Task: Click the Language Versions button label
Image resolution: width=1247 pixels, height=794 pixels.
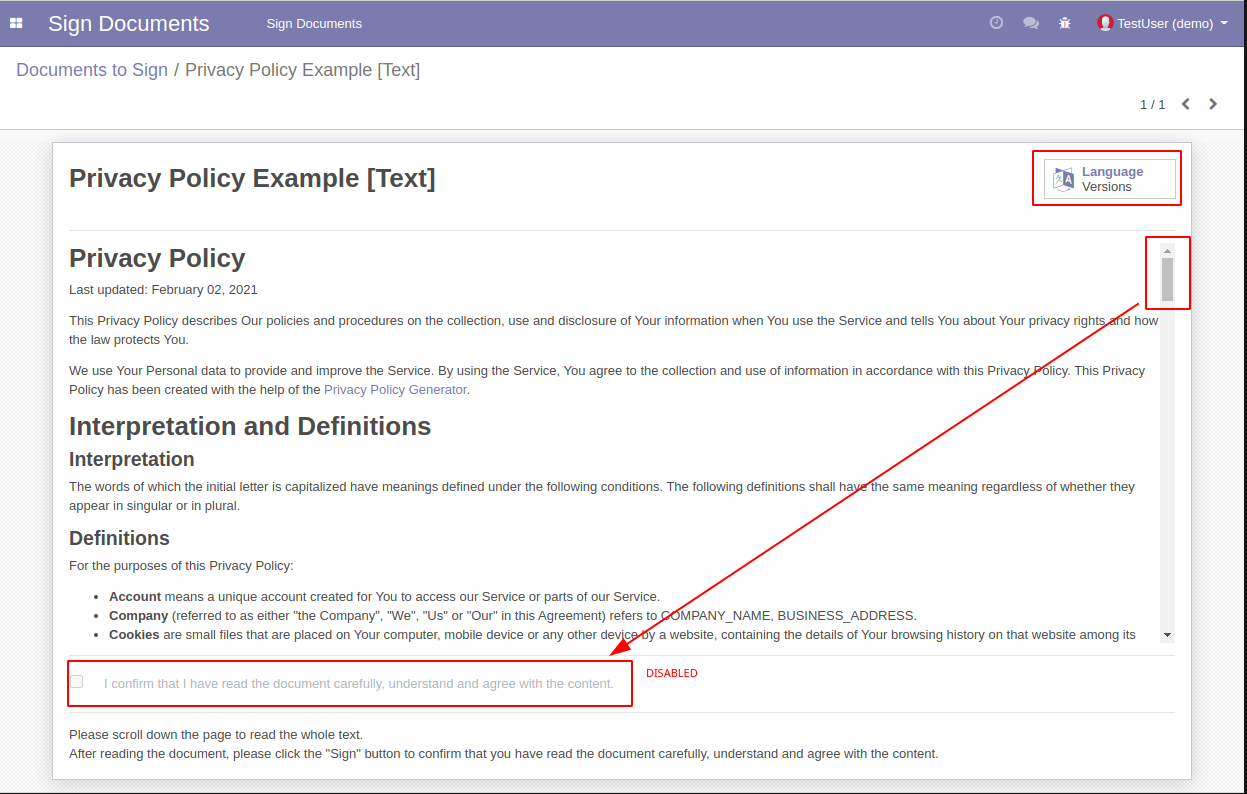Action: tap(1112, 179)
